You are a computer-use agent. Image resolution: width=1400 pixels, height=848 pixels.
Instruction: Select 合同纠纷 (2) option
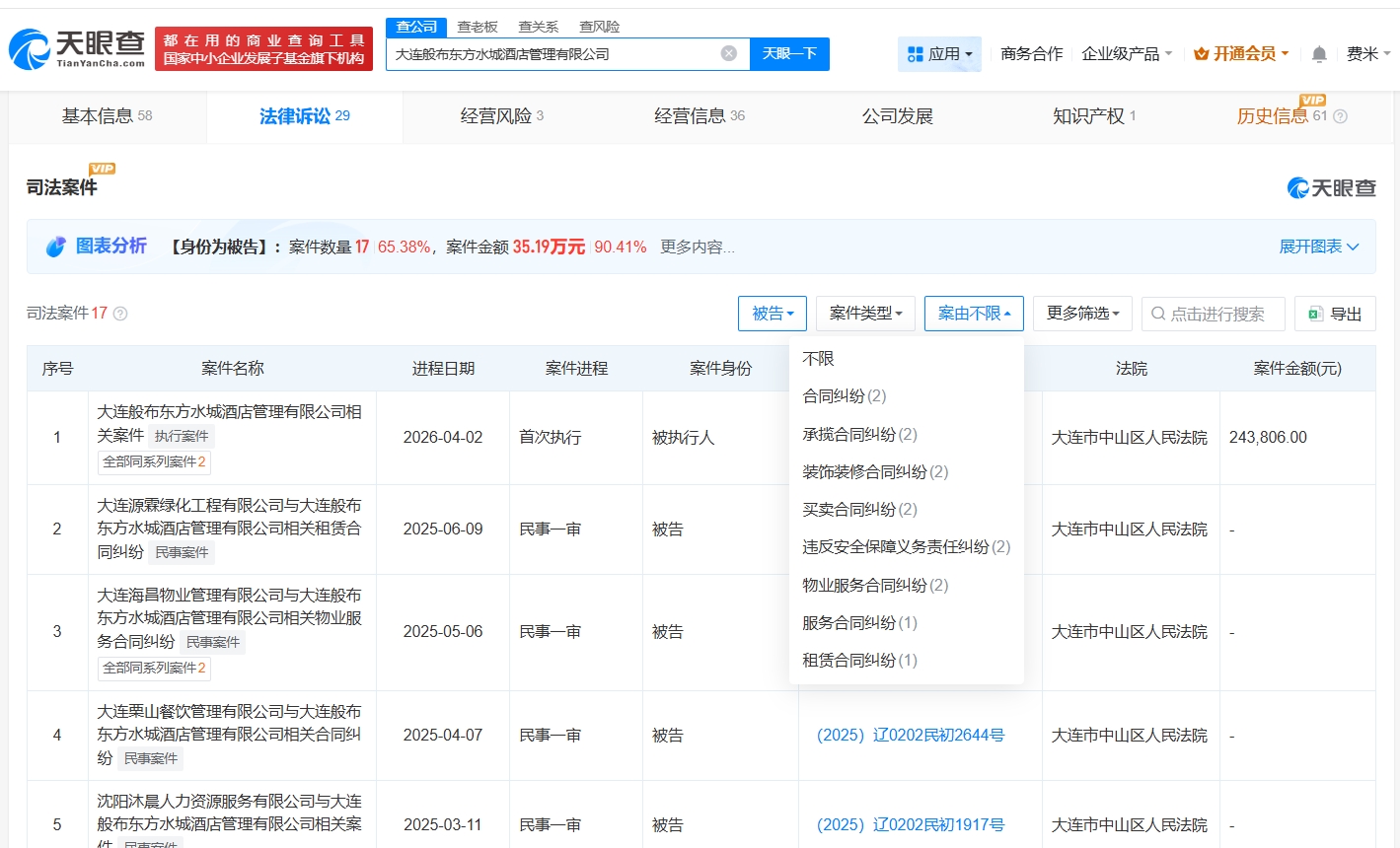point(906,395)
